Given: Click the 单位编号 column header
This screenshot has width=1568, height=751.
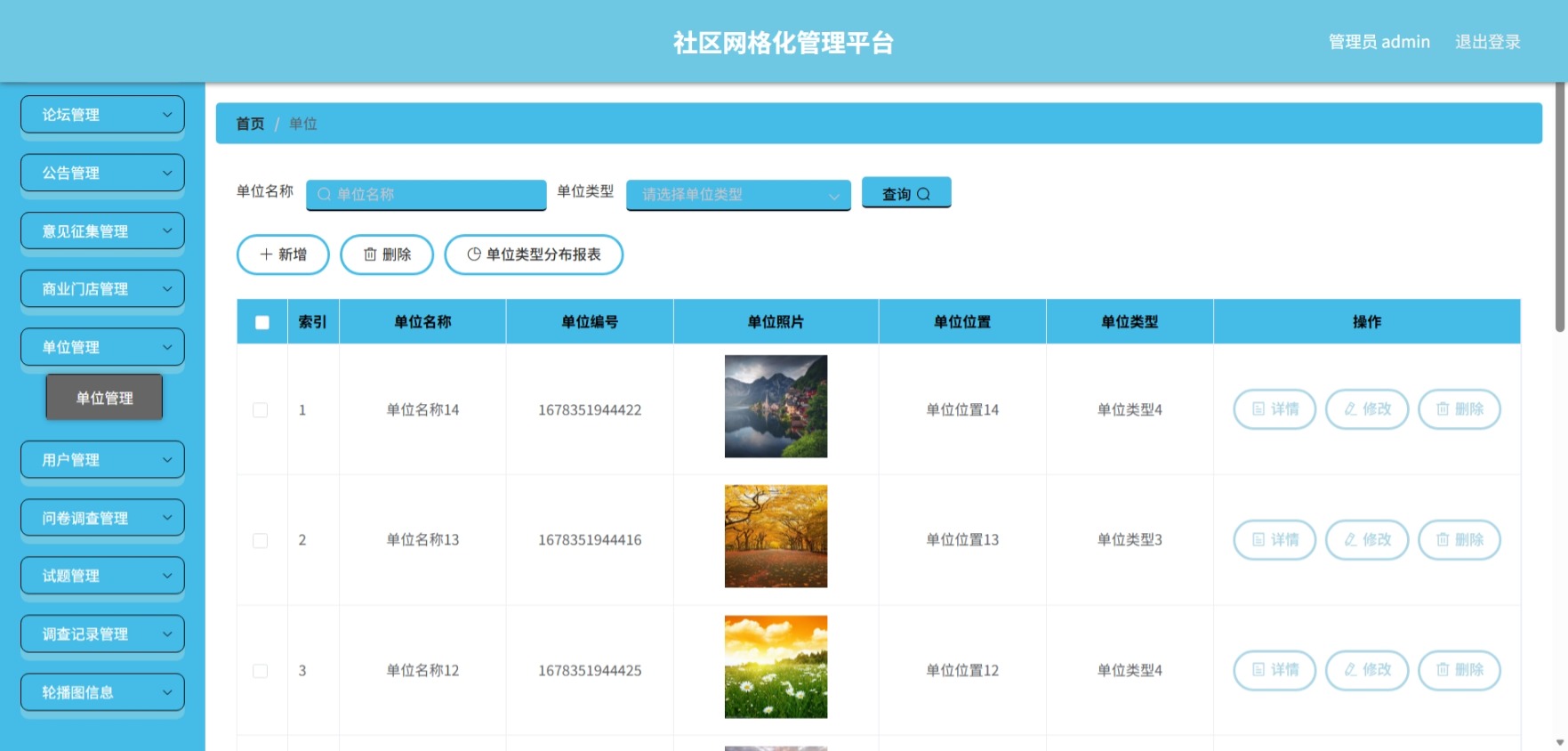Looking at the screenshot, I should pos(590,322).
